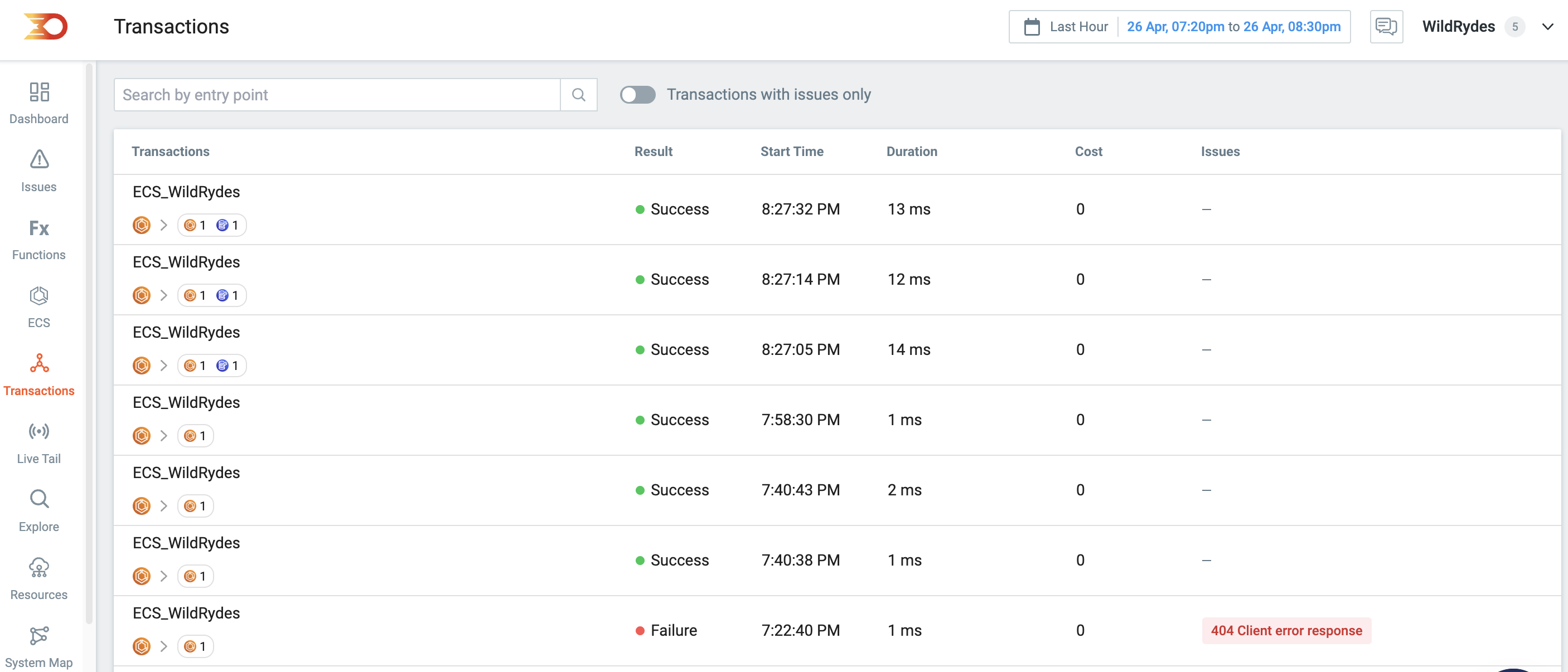Open the chat feedback icon
The height and width of the screenshot is (672, 1568).
(1387, 27)
